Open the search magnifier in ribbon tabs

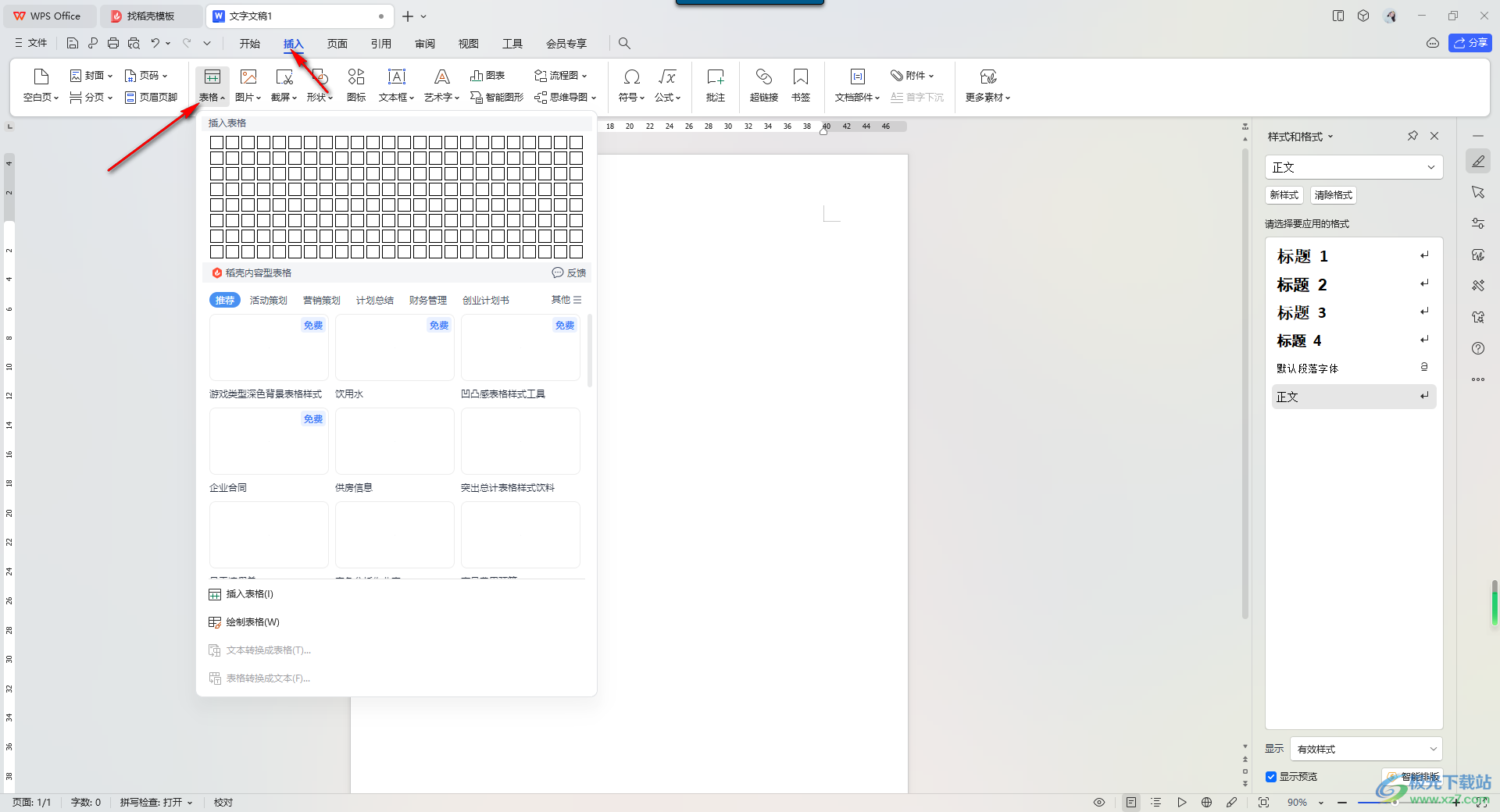[624, 43]
